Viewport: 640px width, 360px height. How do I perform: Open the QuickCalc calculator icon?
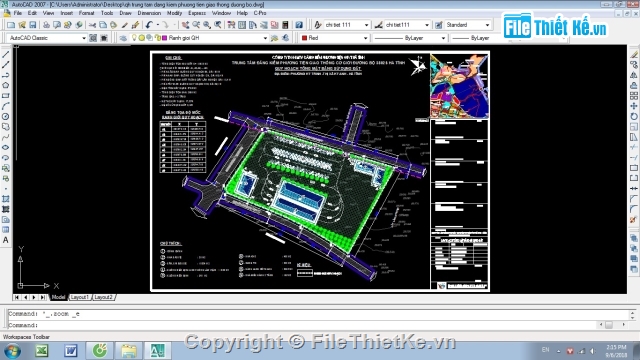click(x=285, y=25)
